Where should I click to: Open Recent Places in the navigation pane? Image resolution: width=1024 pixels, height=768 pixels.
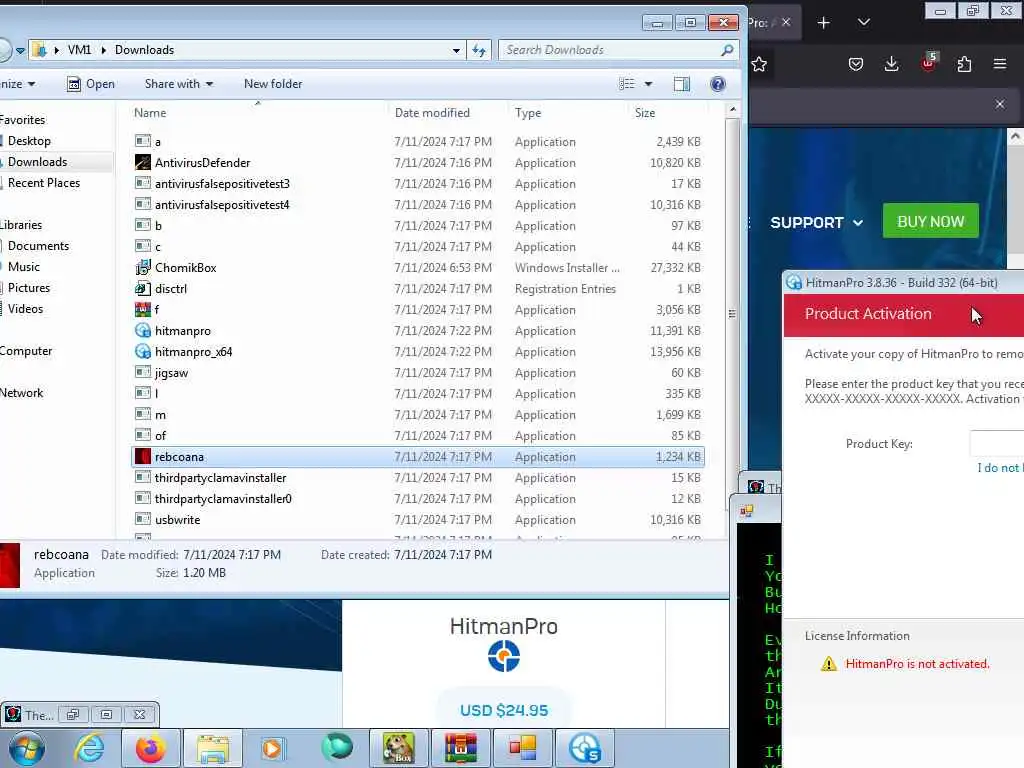point(44,183)
